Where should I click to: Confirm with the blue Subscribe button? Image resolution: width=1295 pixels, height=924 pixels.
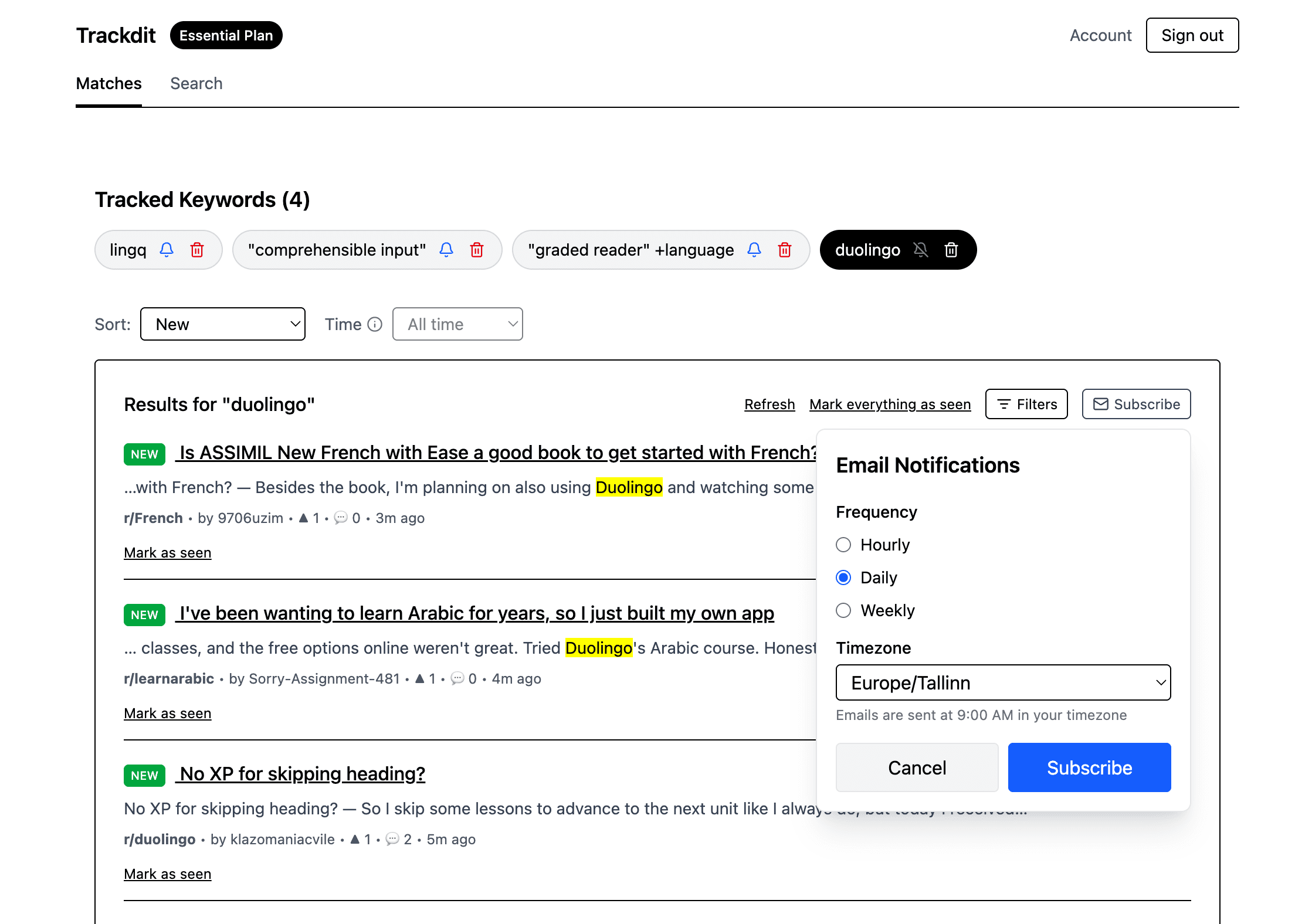click(1089, 767)
